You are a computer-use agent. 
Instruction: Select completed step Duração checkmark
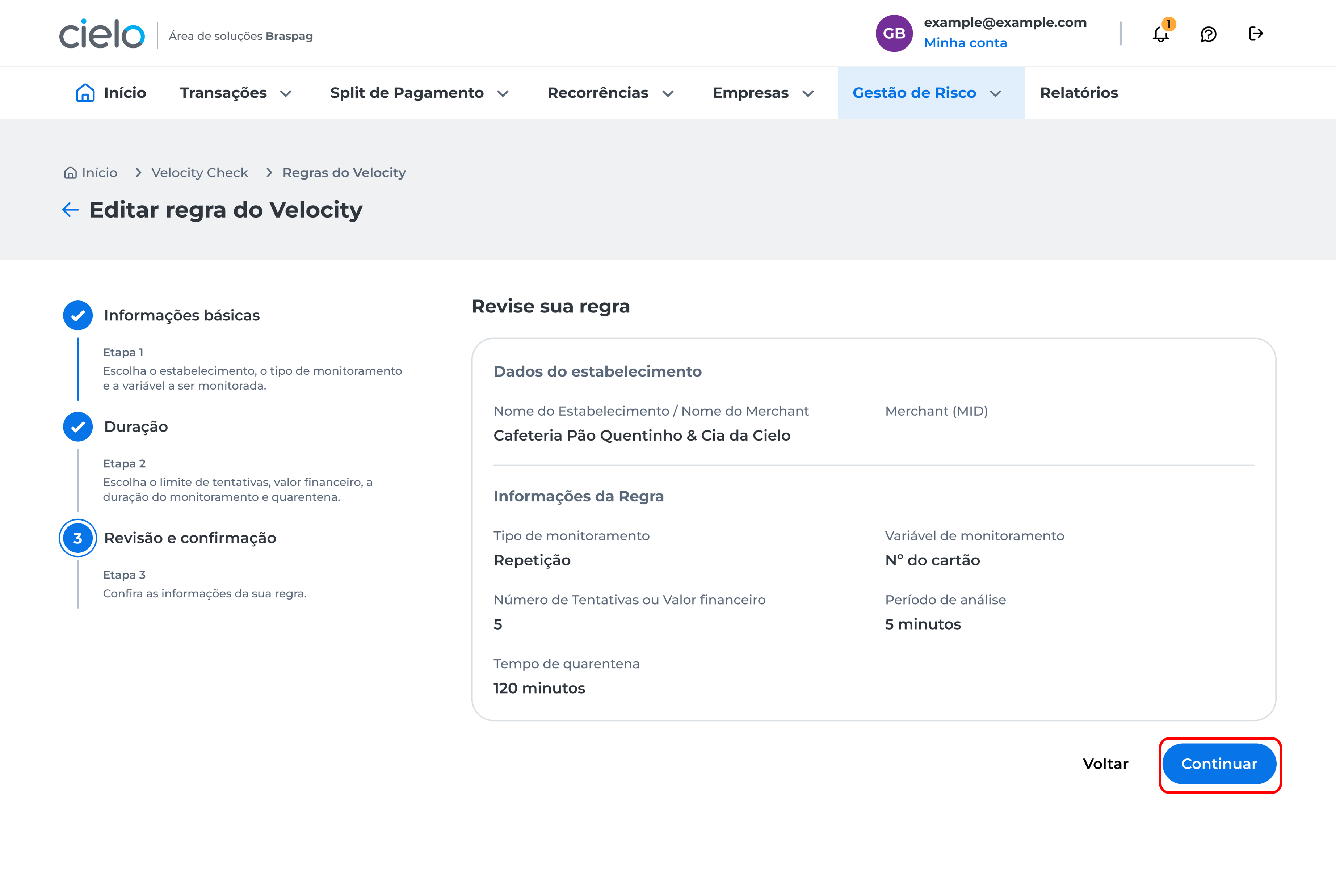coord(78,427)
